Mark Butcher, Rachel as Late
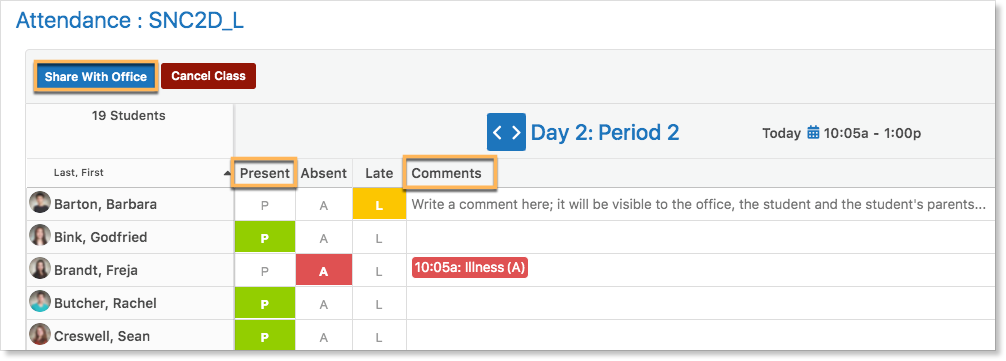This screenshot has width=1006, height=361. pyautogui.click(x=379, y=304)
